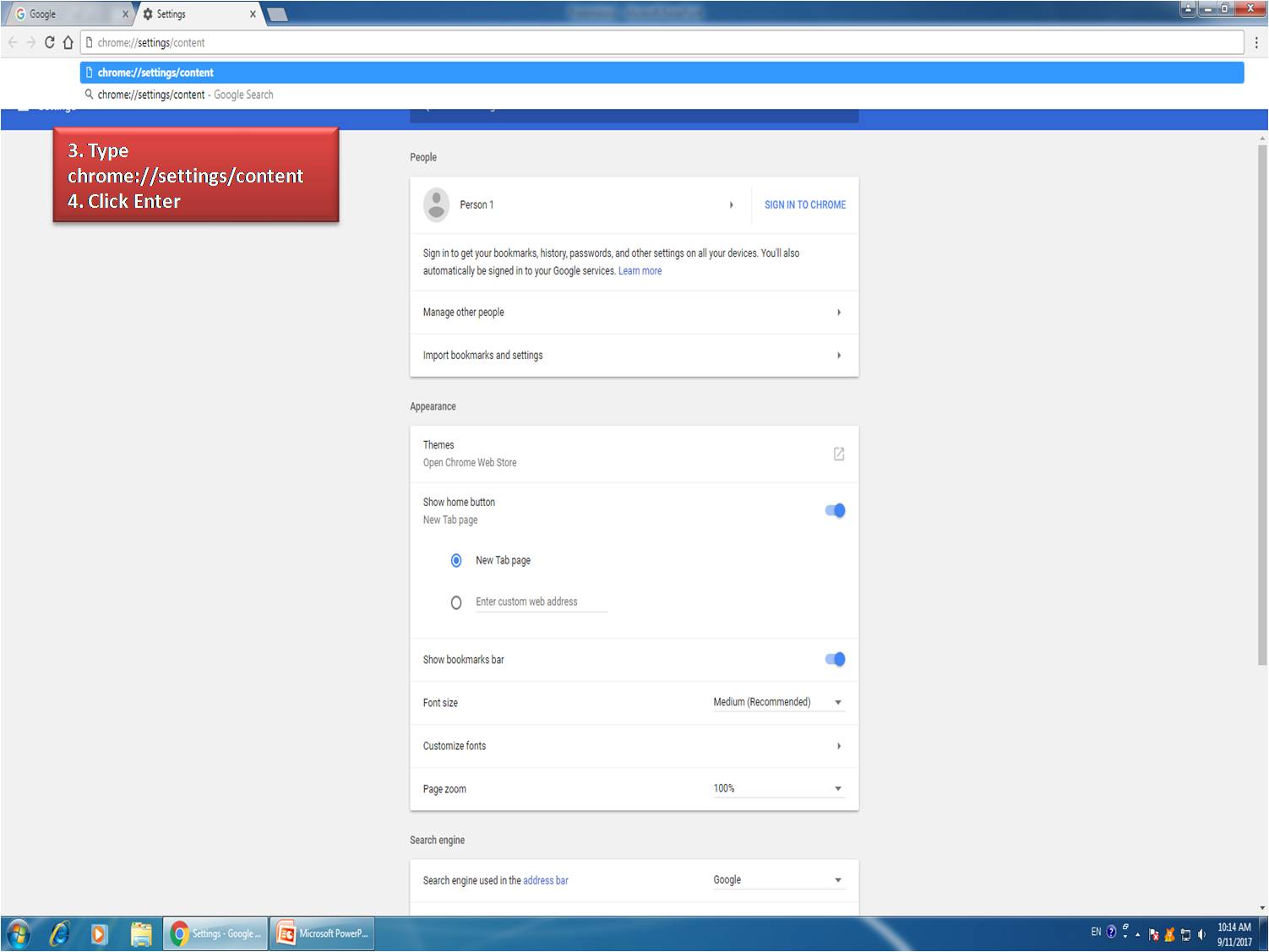Viewport: 1269px width, 952px height.
Task: Open the Font size dropdown
Action: (x=778, y=702)
